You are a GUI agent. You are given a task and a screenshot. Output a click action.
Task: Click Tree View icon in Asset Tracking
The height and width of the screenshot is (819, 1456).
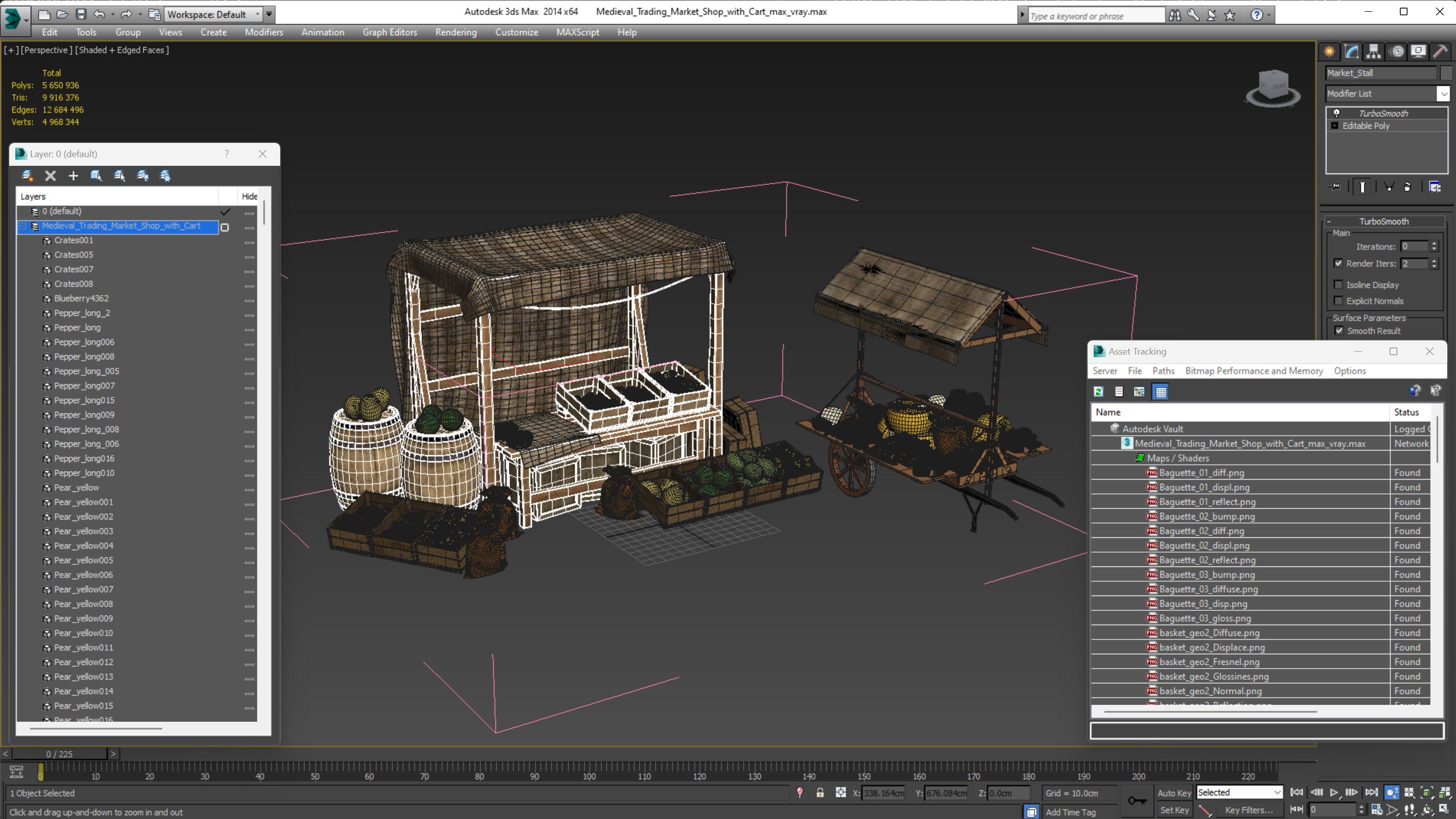[1139, 391]
